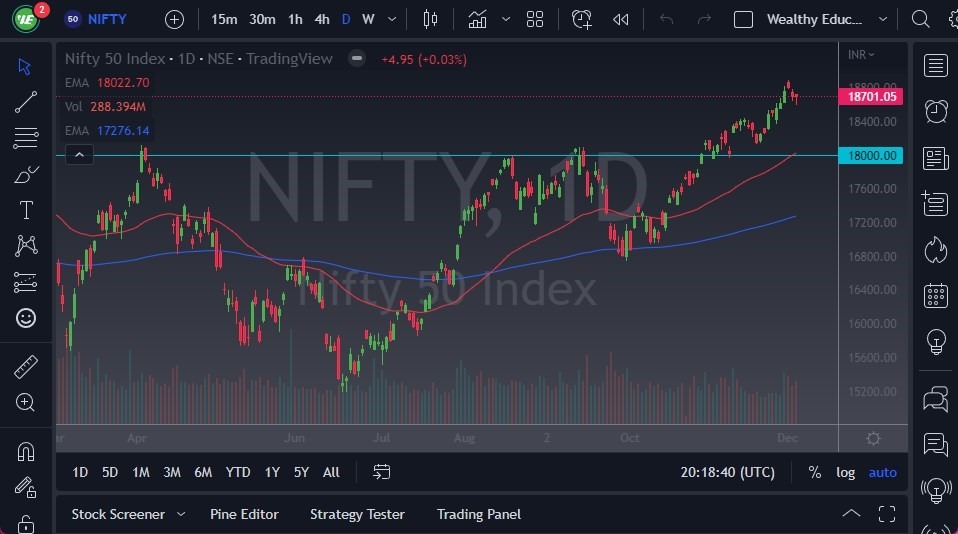Expand the indicator templates dropdown arrow

[x=506, y=20]
